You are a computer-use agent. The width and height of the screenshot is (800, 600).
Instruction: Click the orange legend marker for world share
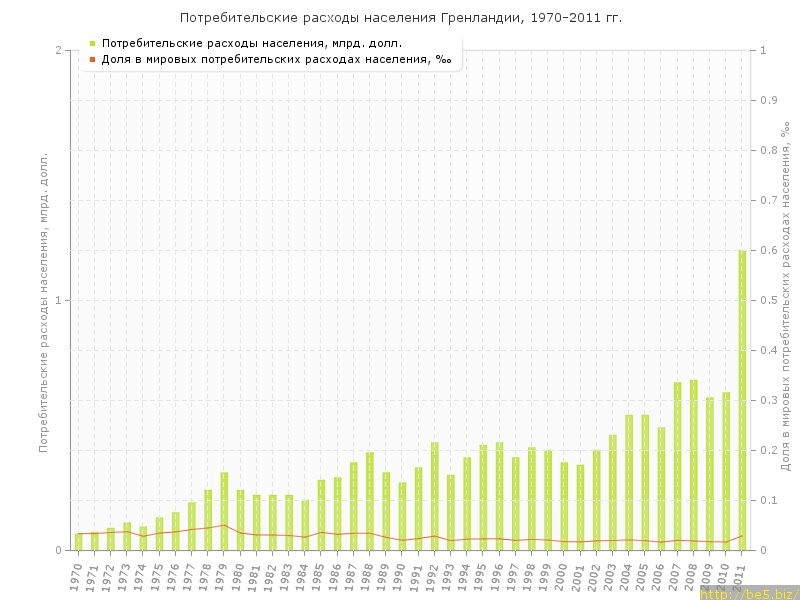(x=92, y=59)
